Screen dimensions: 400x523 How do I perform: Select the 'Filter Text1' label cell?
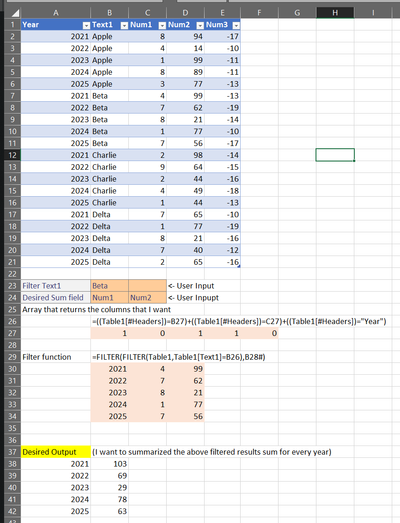click(x=56, y=286)
